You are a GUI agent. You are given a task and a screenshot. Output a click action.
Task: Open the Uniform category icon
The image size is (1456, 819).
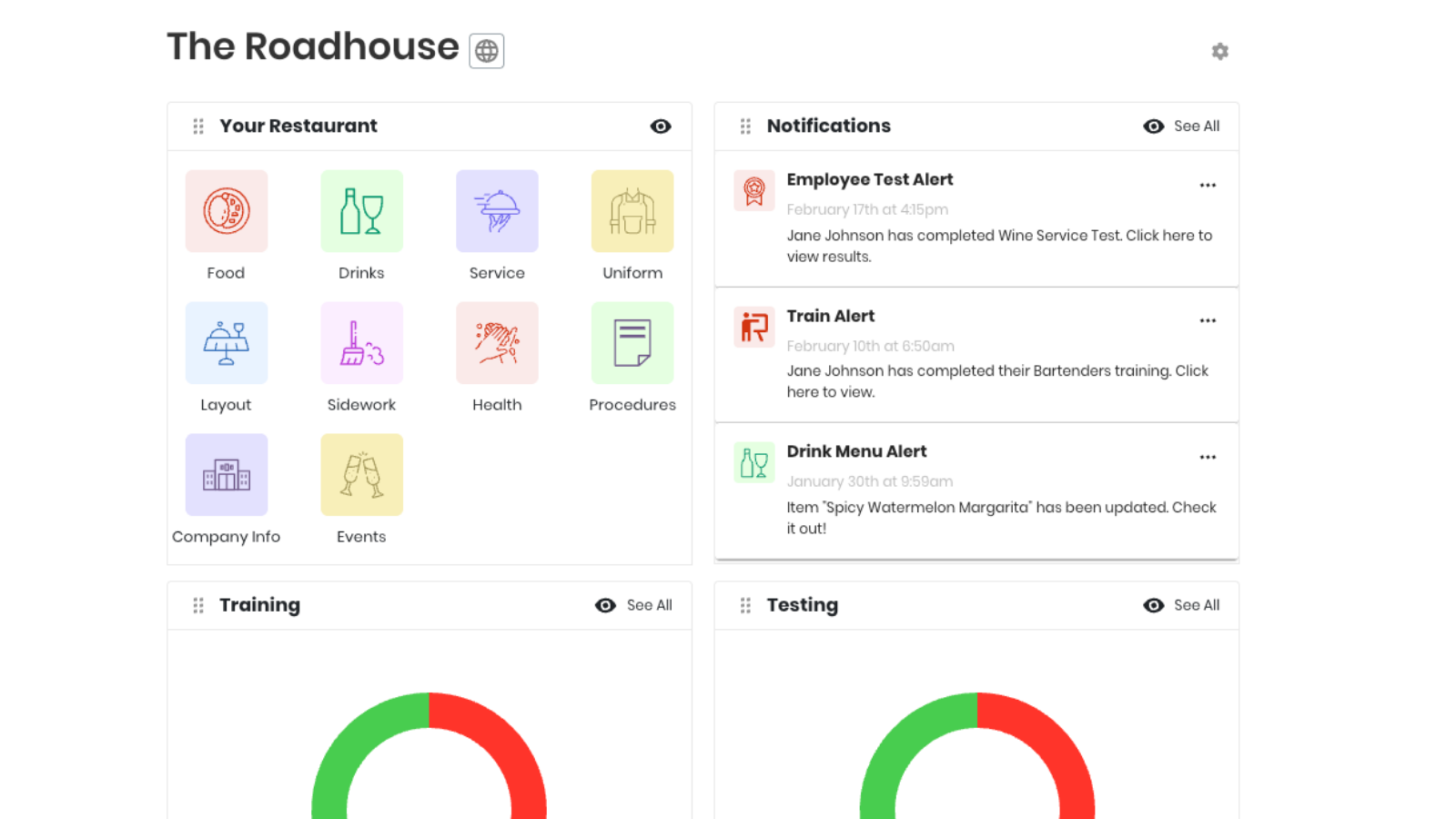(x=632, y=211)
